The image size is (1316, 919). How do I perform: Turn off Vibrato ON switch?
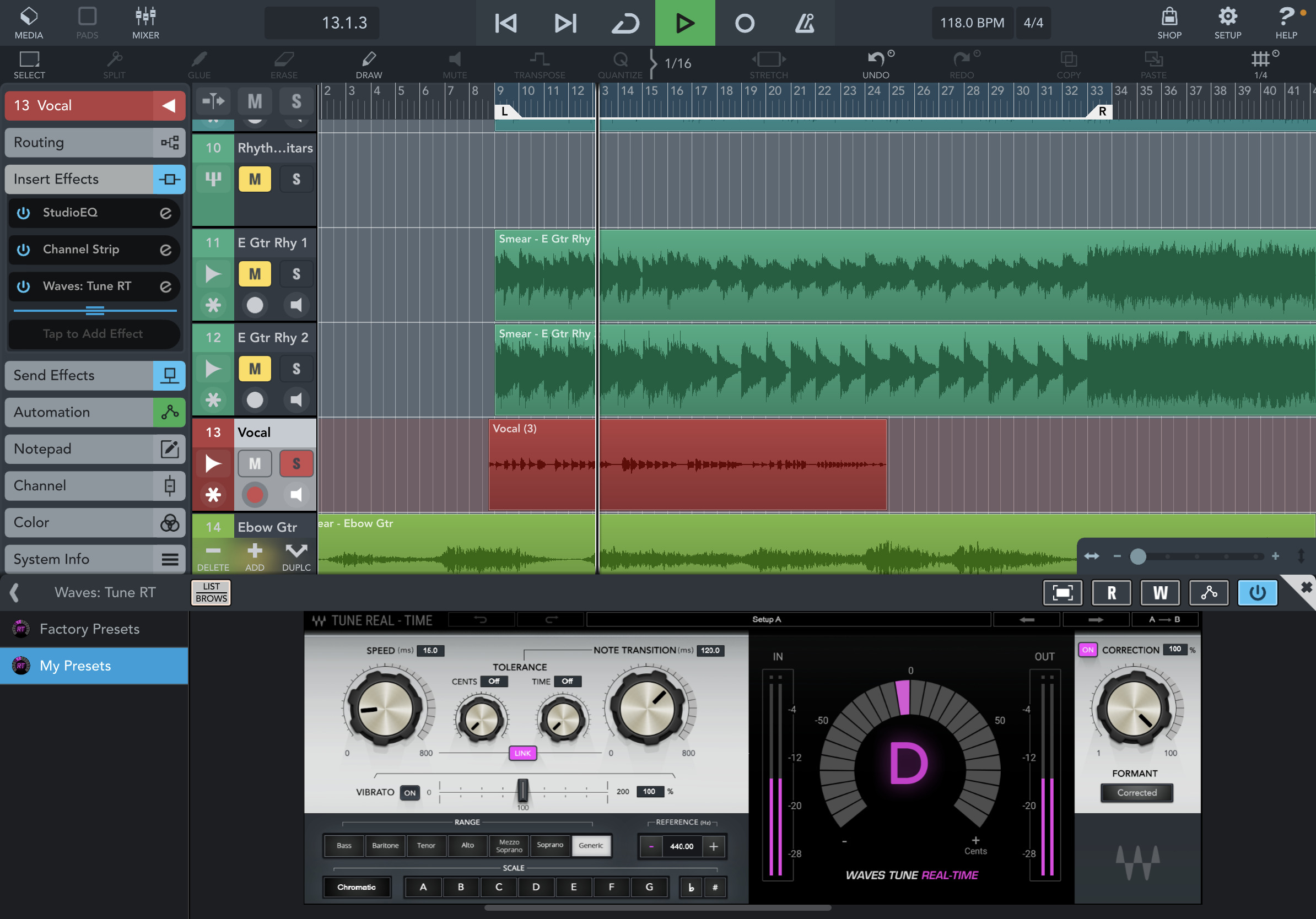pos(409,792)
